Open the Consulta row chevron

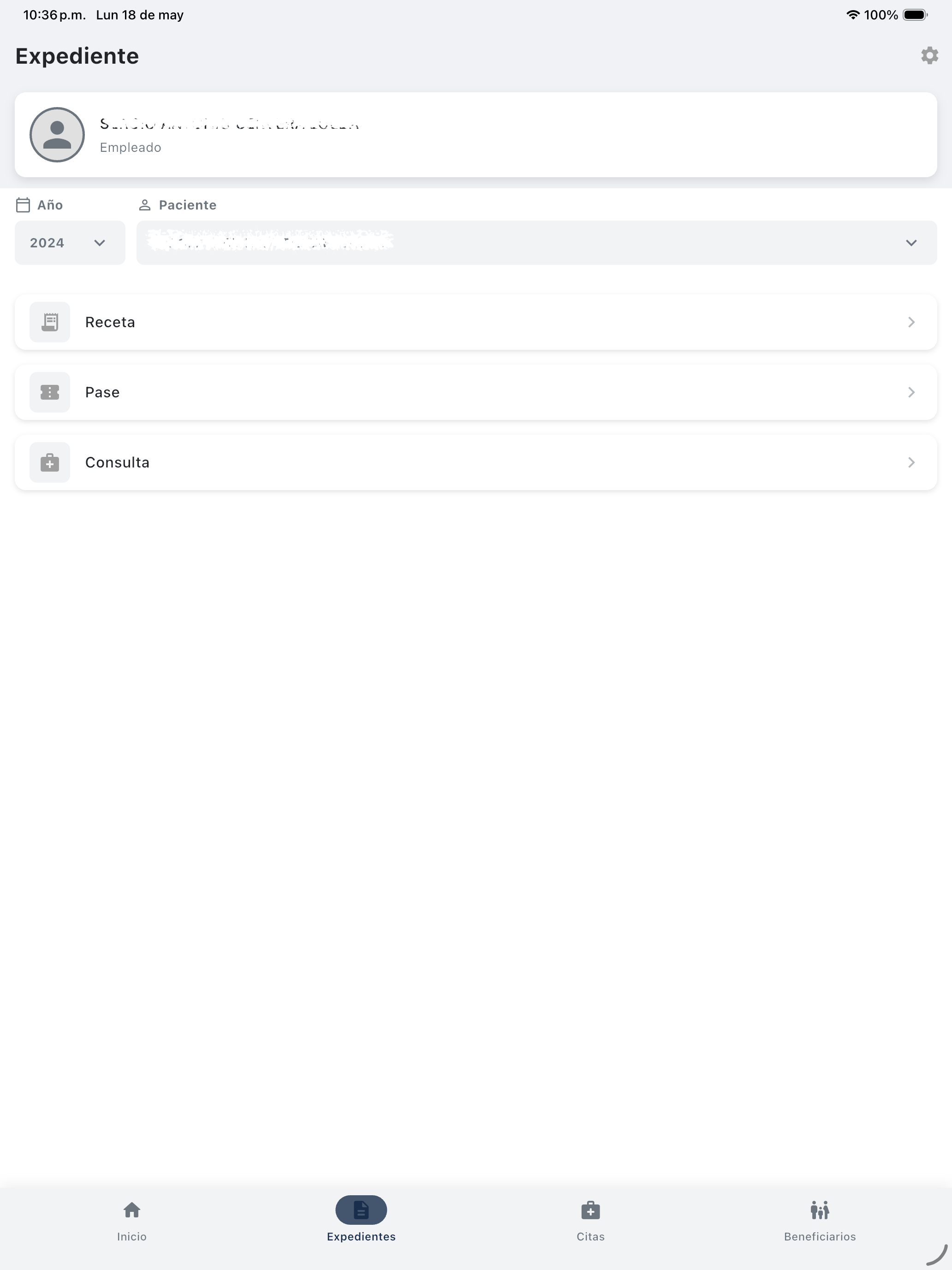(x=911, y=462)
